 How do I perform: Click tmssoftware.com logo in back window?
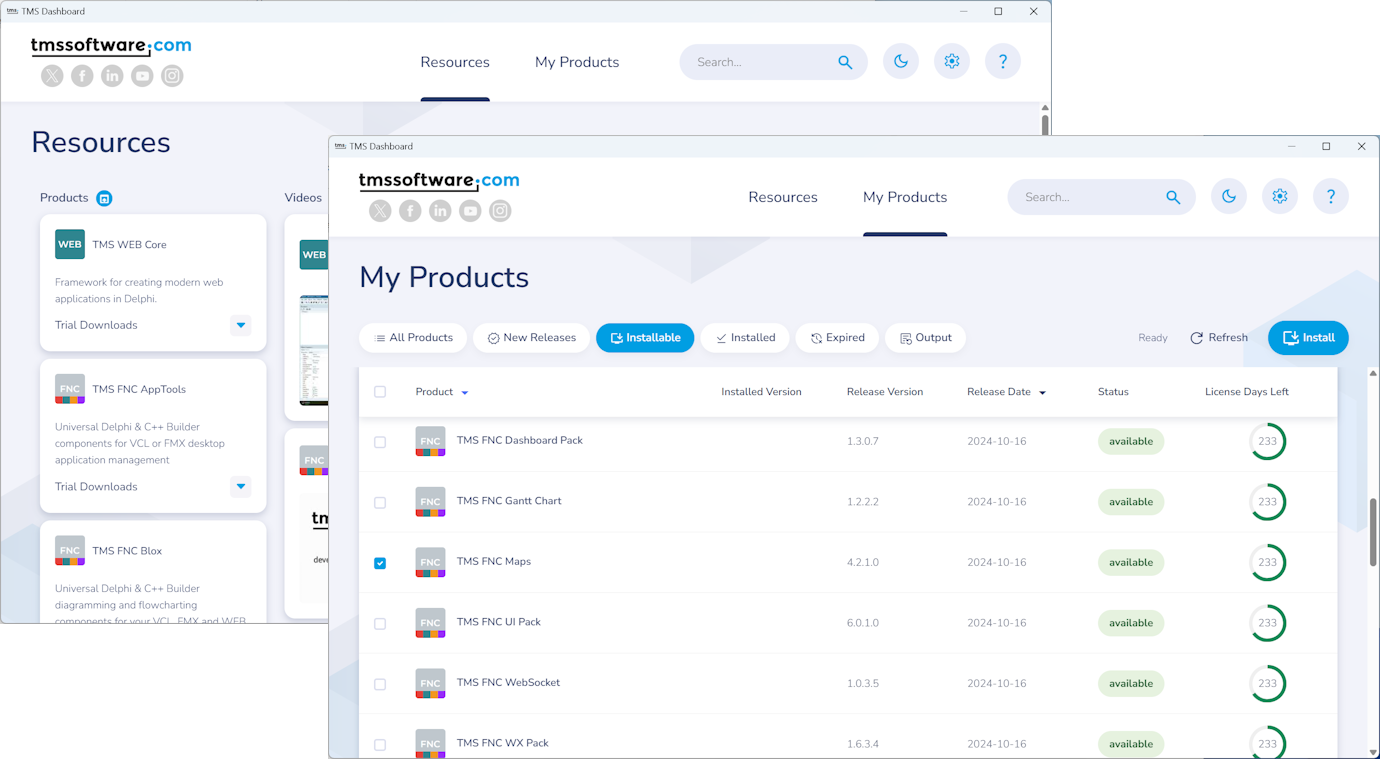pos(111,46)
